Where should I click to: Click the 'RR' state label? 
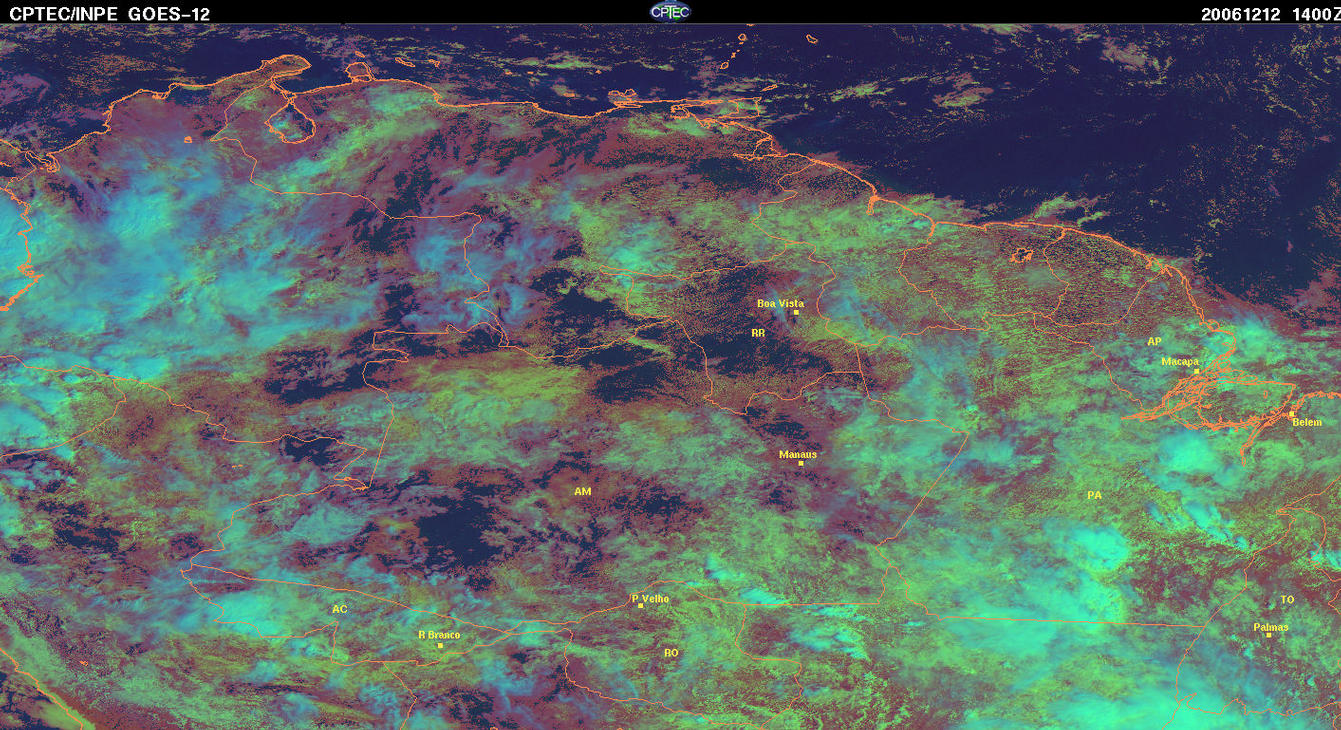click(x=757, y=332)
